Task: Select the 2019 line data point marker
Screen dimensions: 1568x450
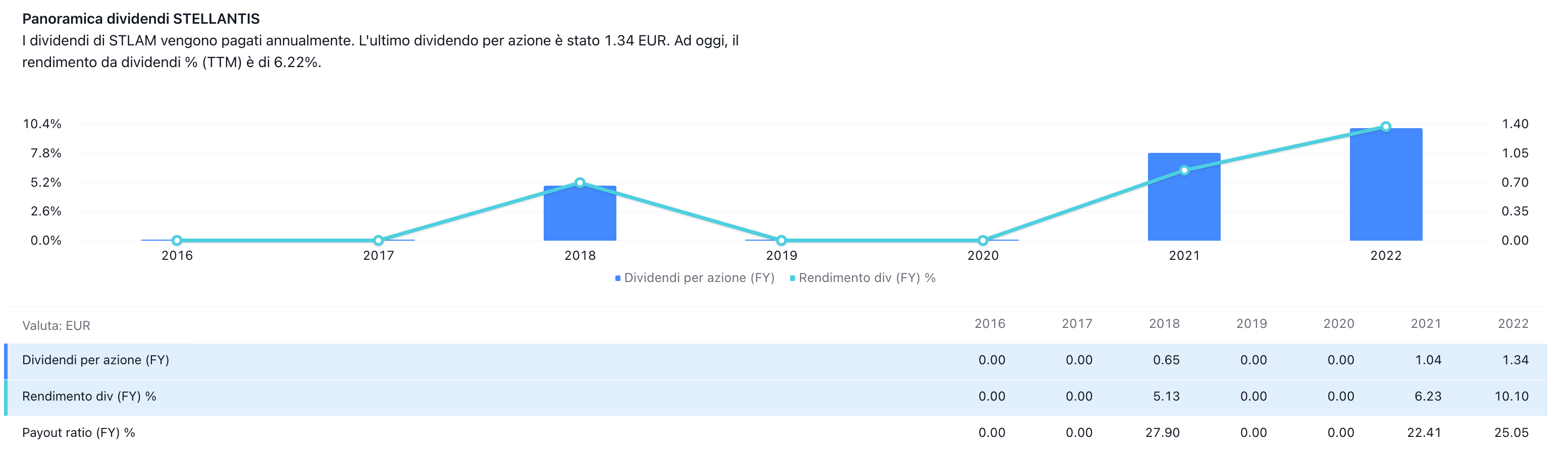Action: point(781,240)
